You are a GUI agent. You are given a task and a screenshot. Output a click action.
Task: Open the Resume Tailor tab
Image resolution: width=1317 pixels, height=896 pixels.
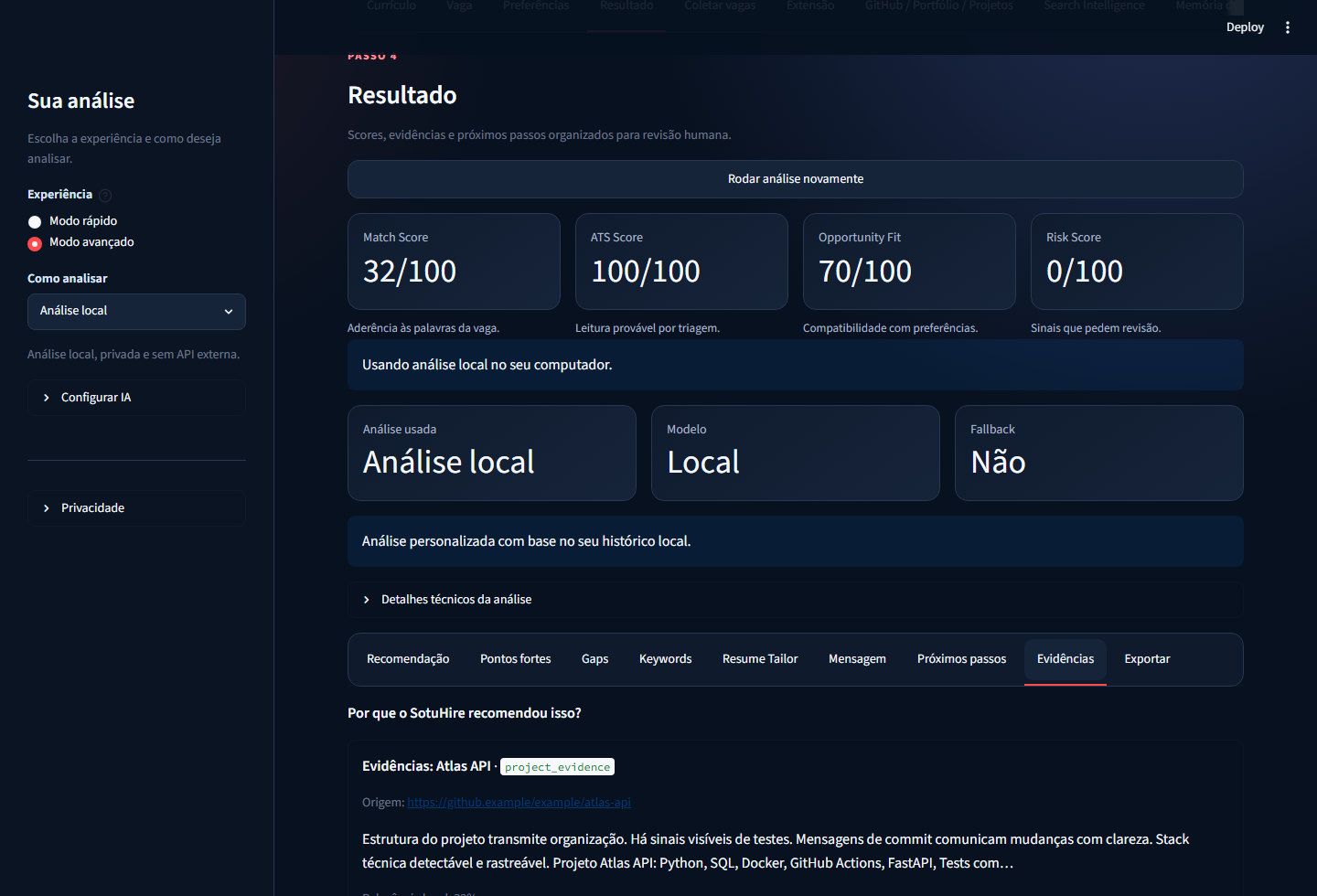(760, 659)
